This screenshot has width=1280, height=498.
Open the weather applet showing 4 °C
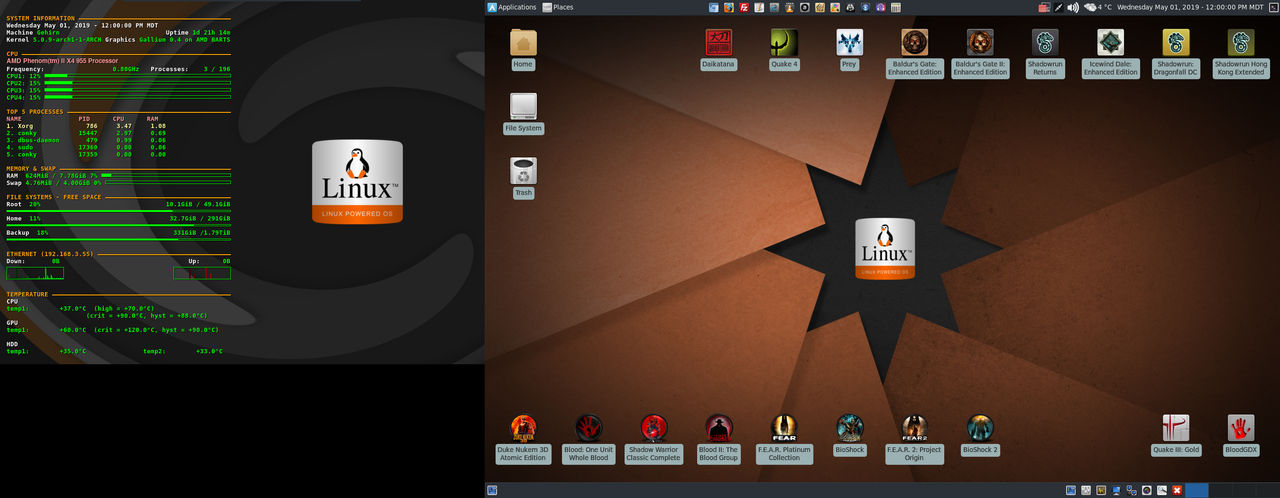point(1098,7)
